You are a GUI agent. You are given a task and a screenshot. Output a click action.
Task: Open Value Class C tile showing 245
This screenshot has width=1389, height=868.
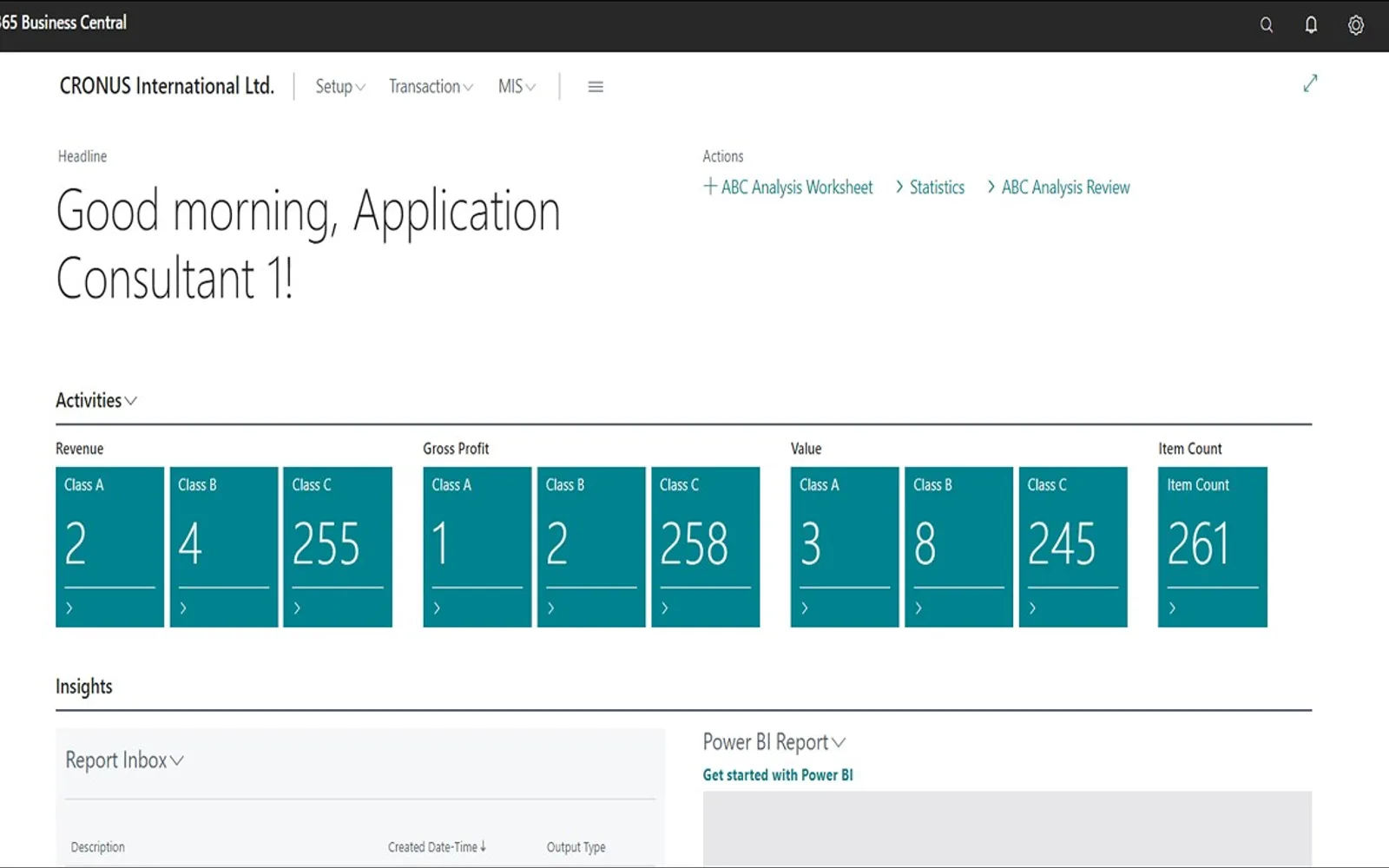coord(1073,547)
